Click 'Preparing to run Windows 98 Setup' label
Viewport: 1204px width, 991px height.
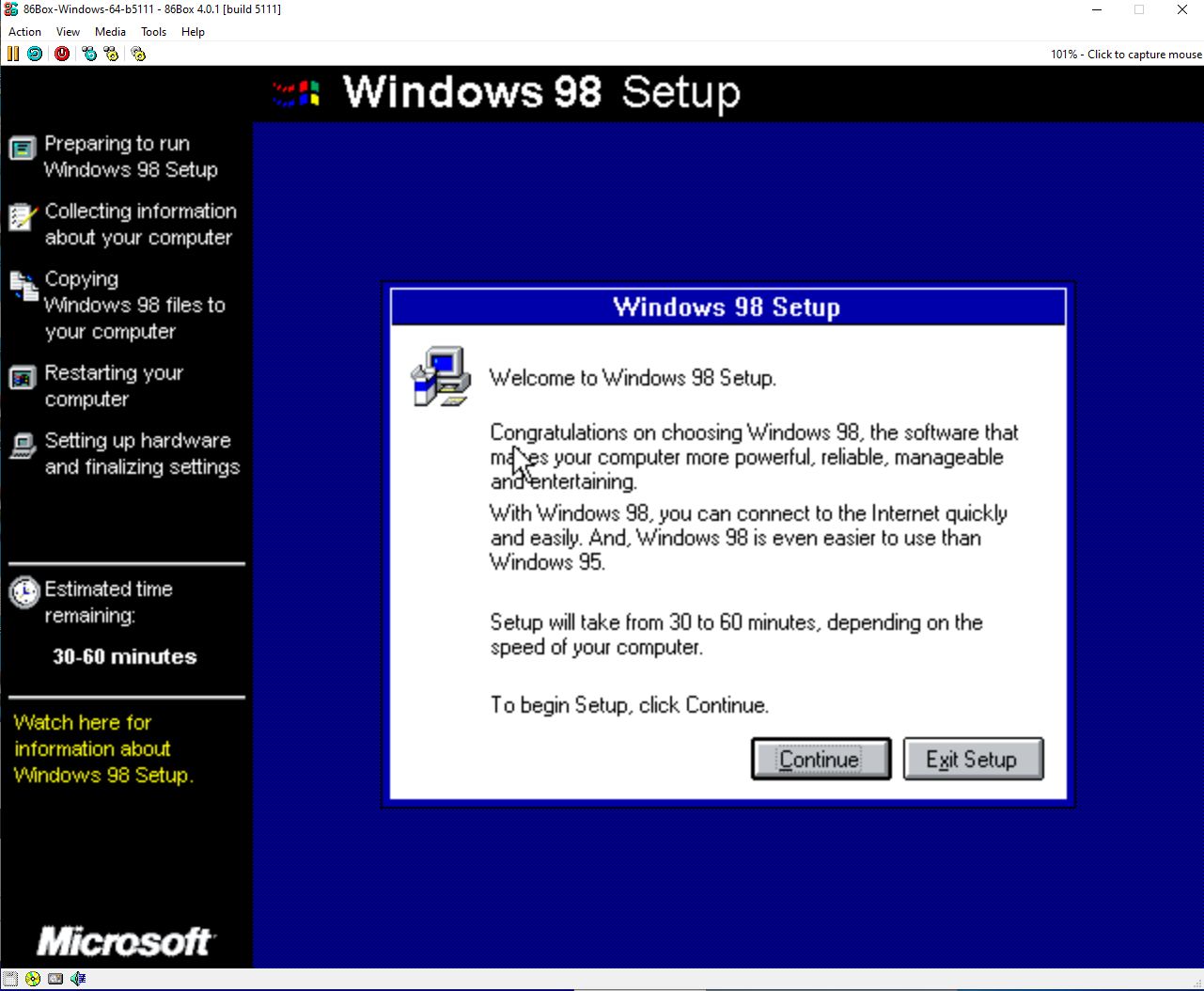[131, 157]
